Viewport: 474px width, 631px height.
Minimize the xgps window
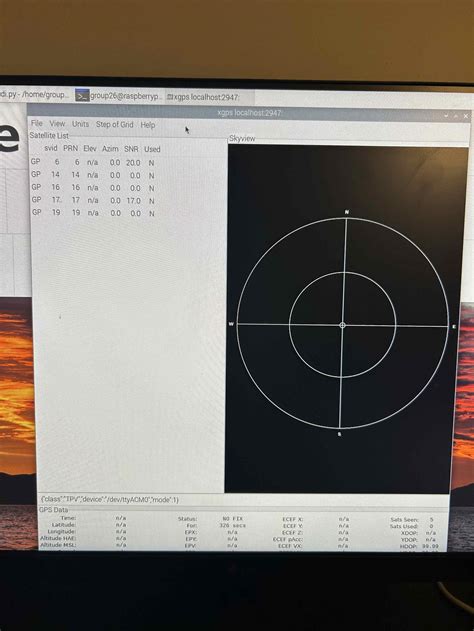(x=446, y=115)
